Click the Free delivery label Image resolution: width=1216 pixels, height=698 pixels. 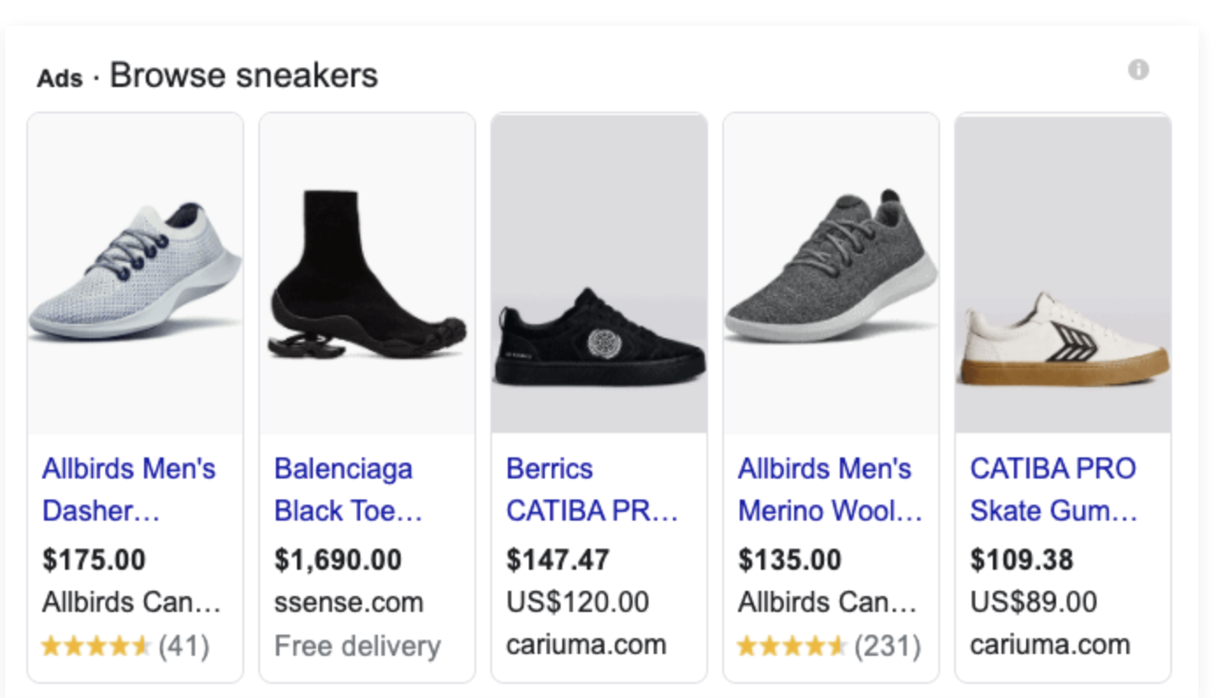coord(357,646)
